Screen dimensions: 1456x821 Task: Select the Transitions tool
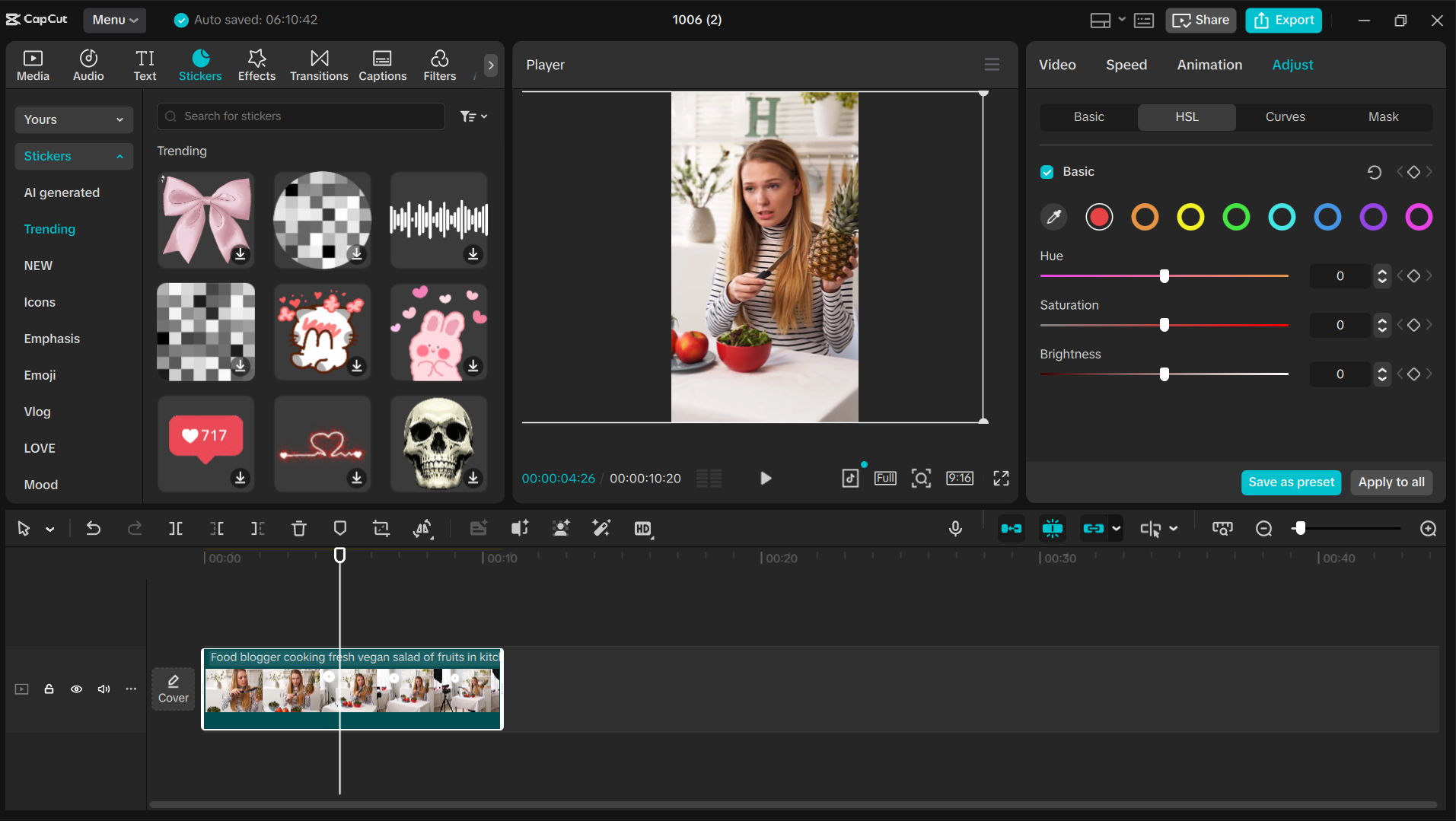click(x=319, y=65)
